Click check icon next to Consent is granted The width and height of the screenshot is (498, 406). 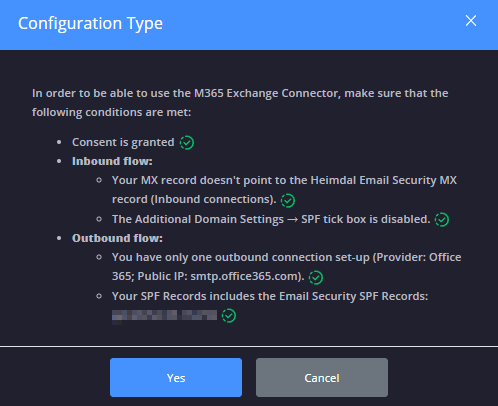[x=187, y=143]
